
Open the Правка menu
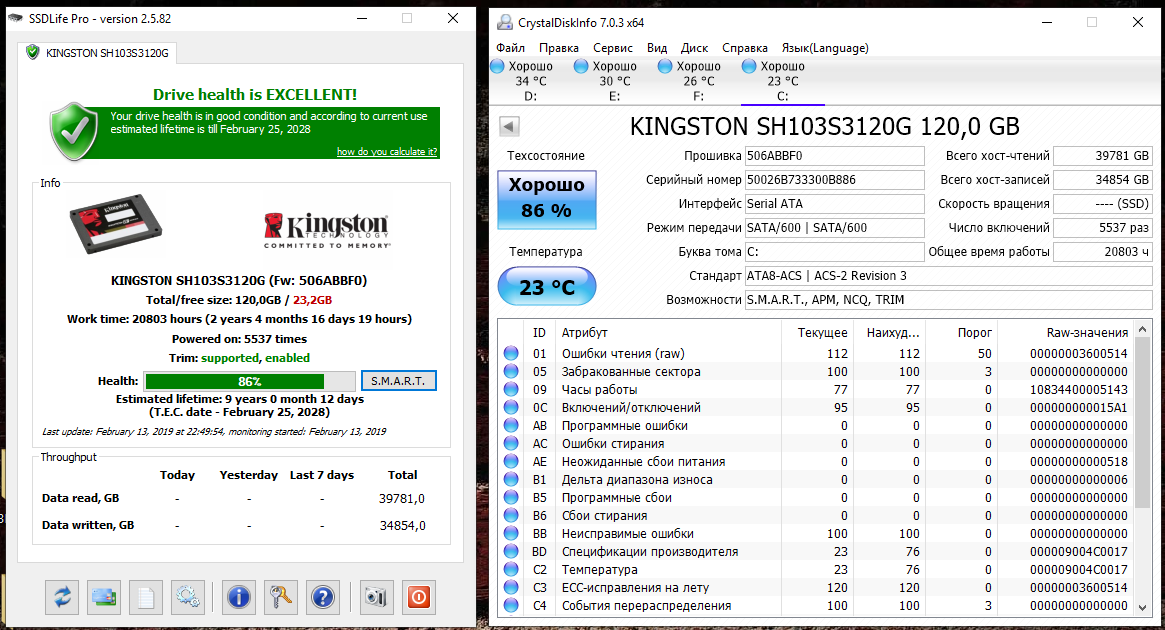coord(559,48)
